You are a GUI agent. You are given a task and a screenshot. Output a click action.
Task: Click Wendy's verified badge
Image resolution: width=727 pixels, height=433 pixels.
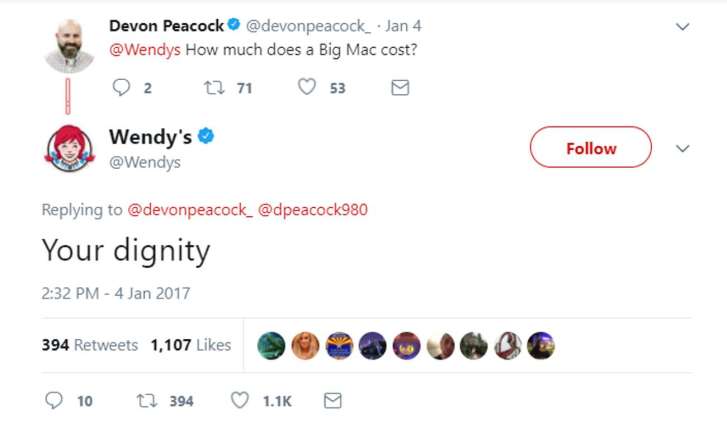(x=207, y=137)
